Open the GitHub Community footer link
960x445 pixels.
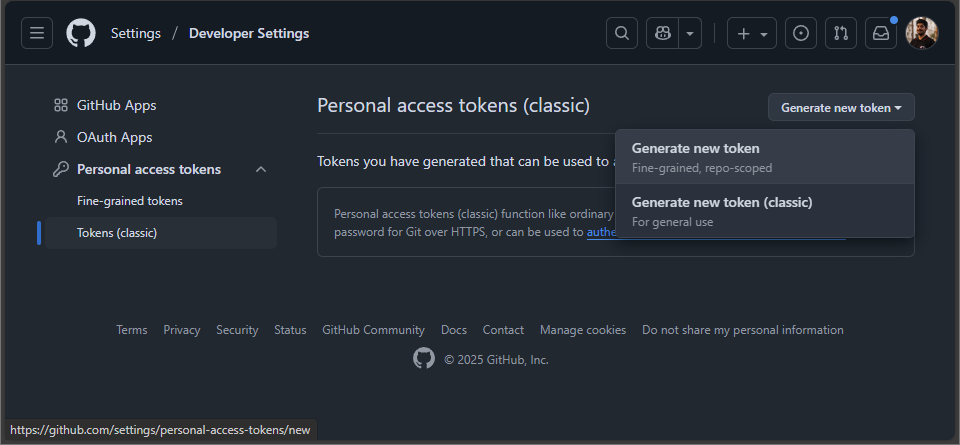pos(373,330)
